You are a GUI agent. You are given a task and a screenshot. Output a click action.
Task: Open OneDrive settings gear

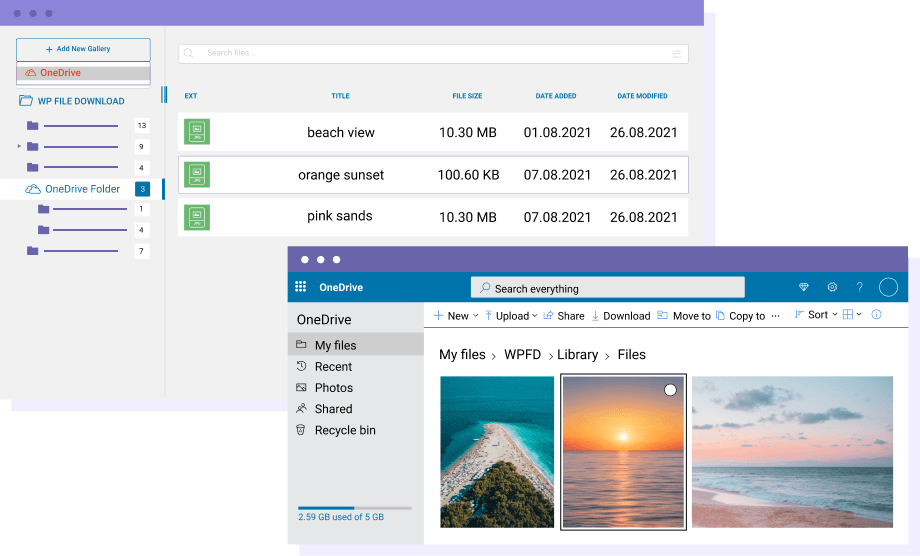tap(831, 287)
